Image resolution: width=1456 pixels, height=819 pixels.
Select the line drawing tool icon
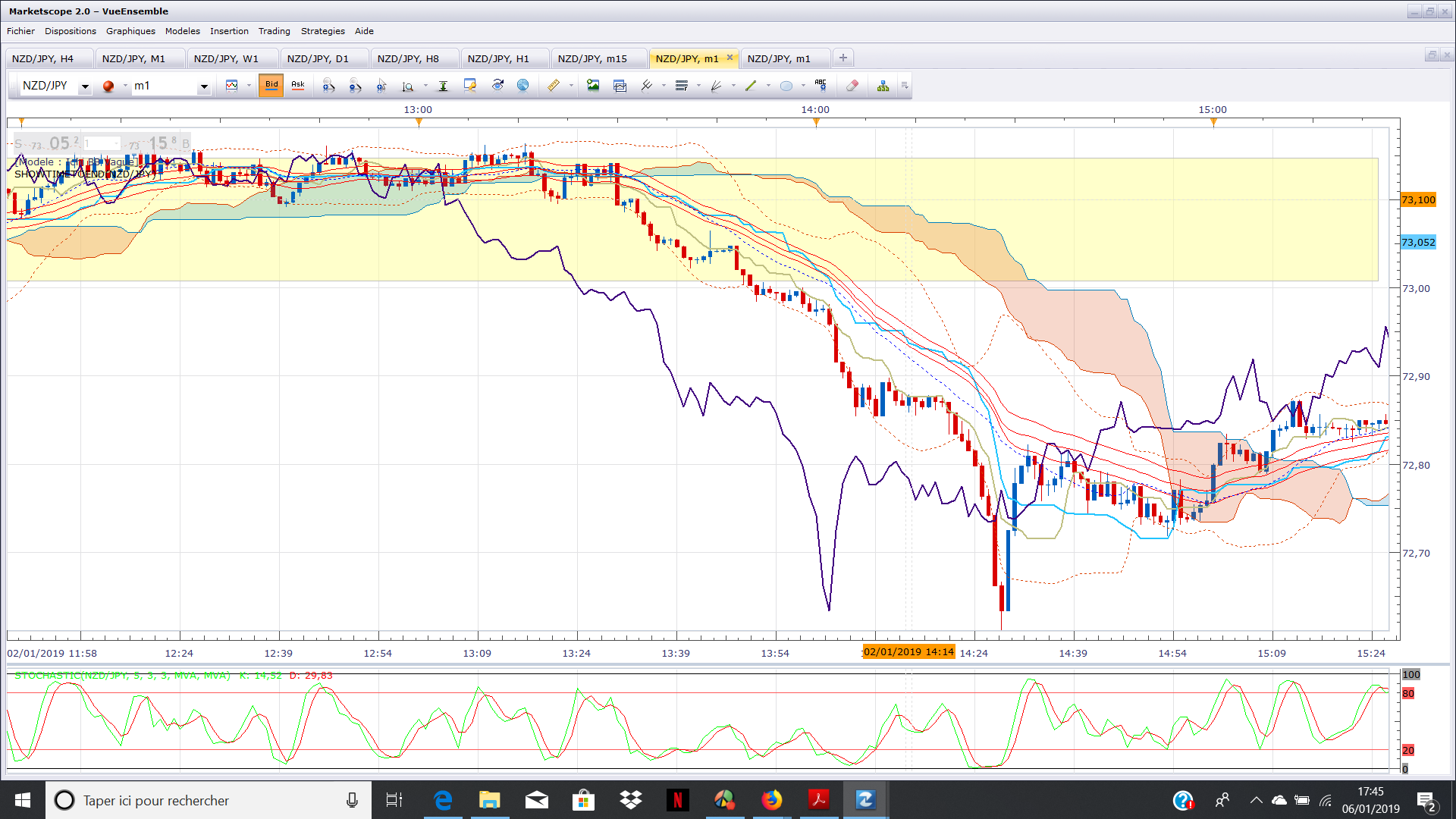[x=646, y=86]
